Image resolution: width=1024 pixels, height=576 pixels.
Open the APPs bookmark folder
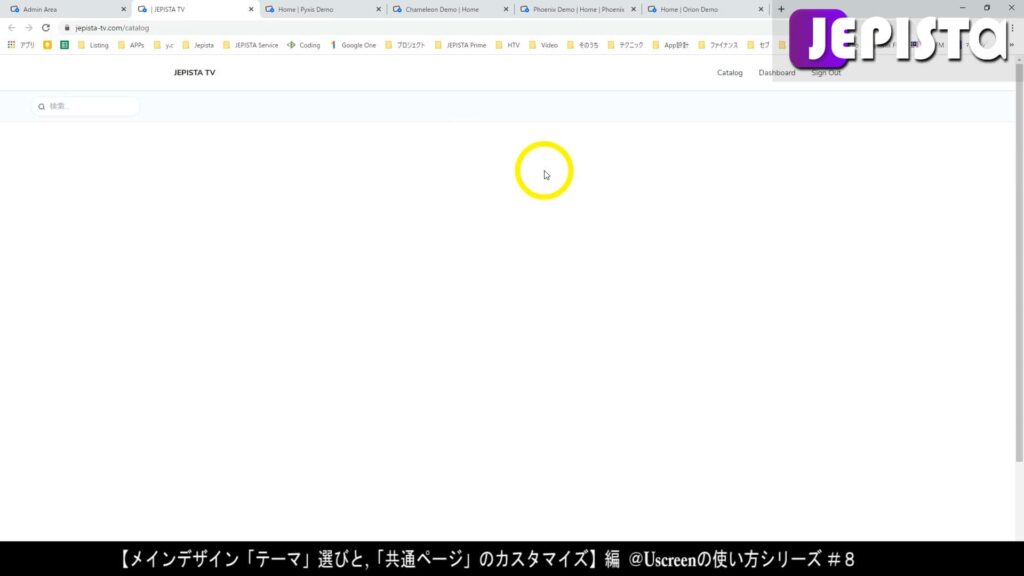tap(131, 45)
